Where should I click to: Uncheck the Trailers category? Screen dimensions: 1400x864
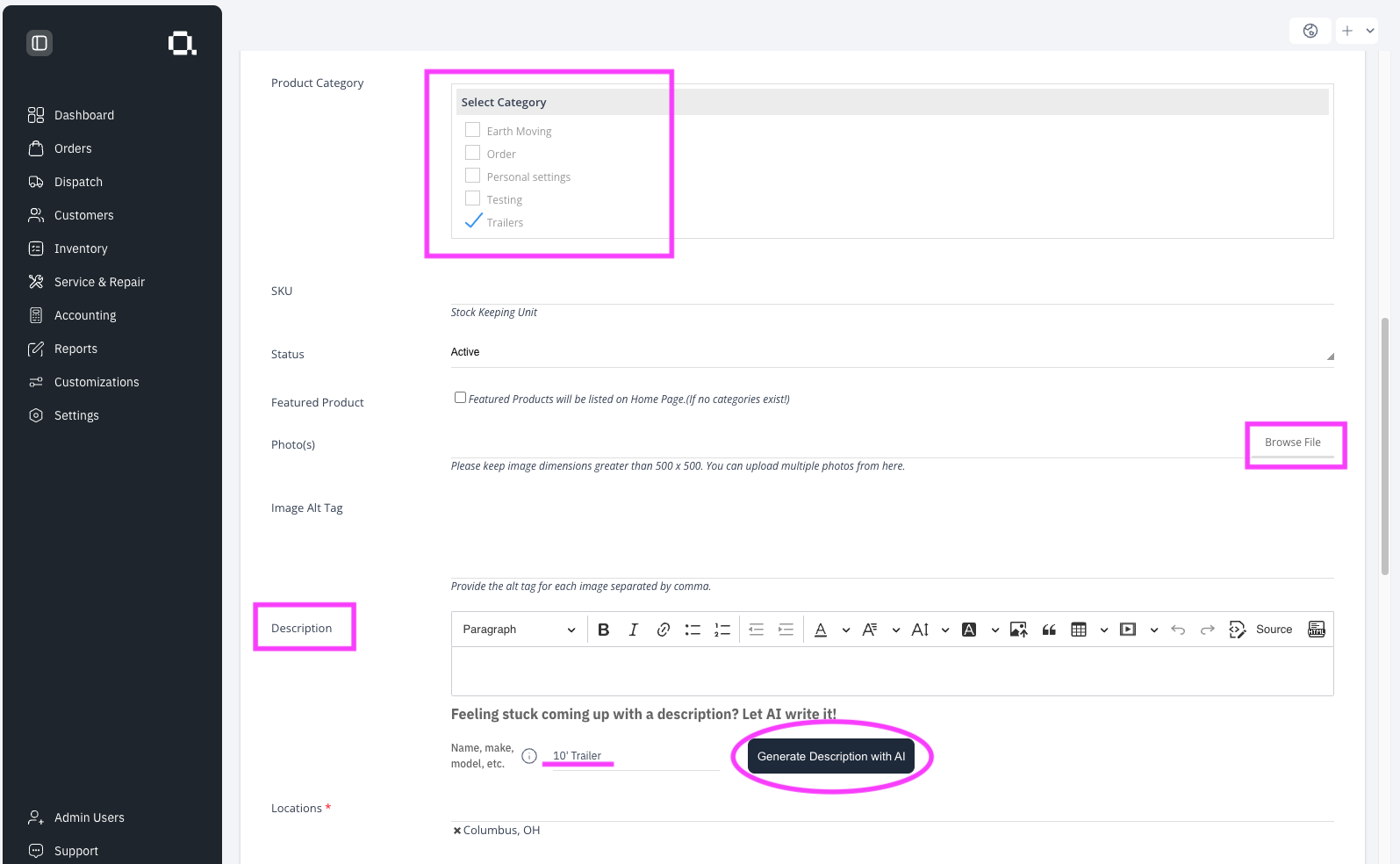[473, 221]
